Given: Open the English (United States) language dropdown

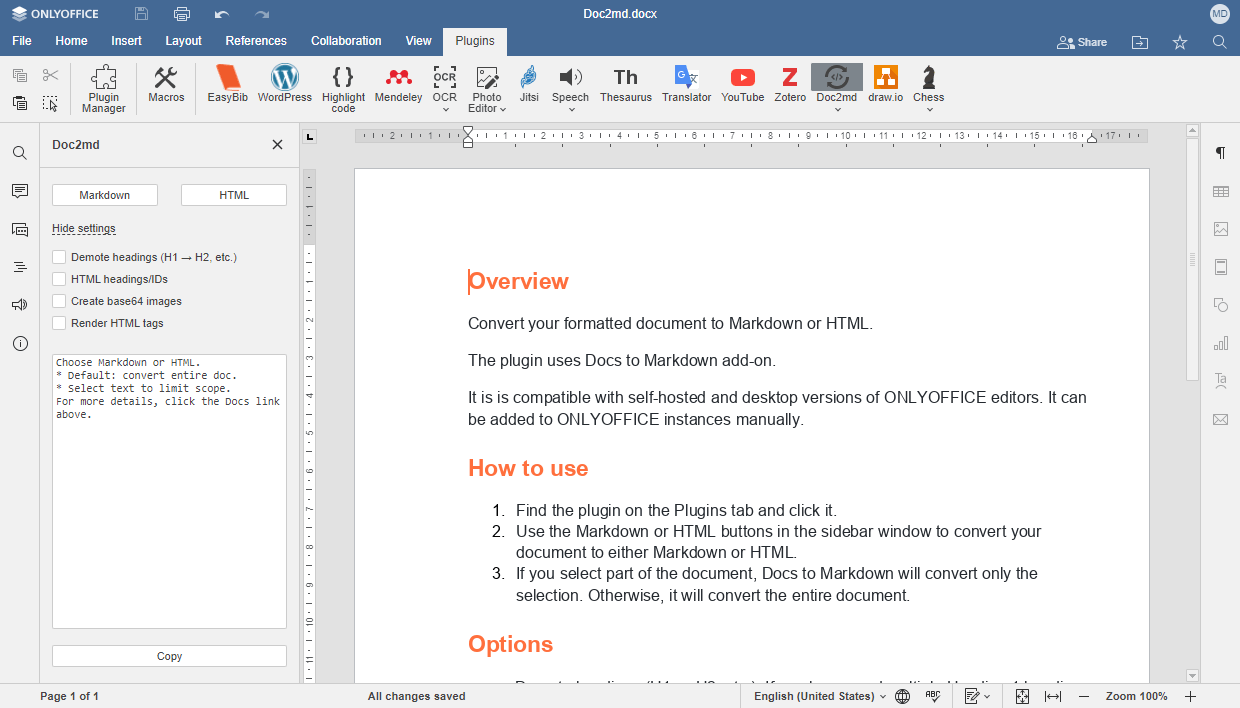Looking at the screenshot, I should click(x=820, y=696).
